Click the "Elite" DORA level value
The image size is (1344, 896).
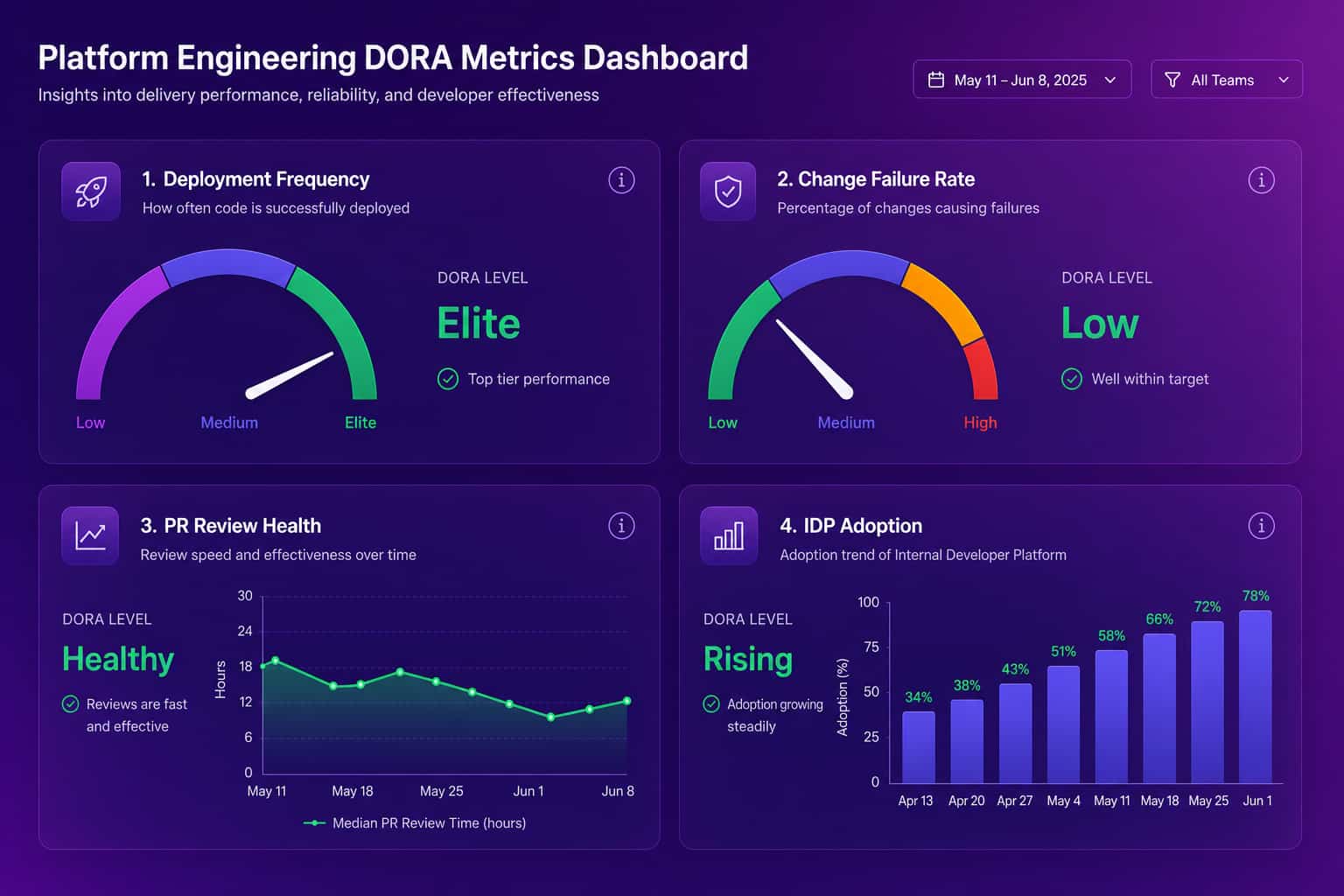tap(479, 324)
